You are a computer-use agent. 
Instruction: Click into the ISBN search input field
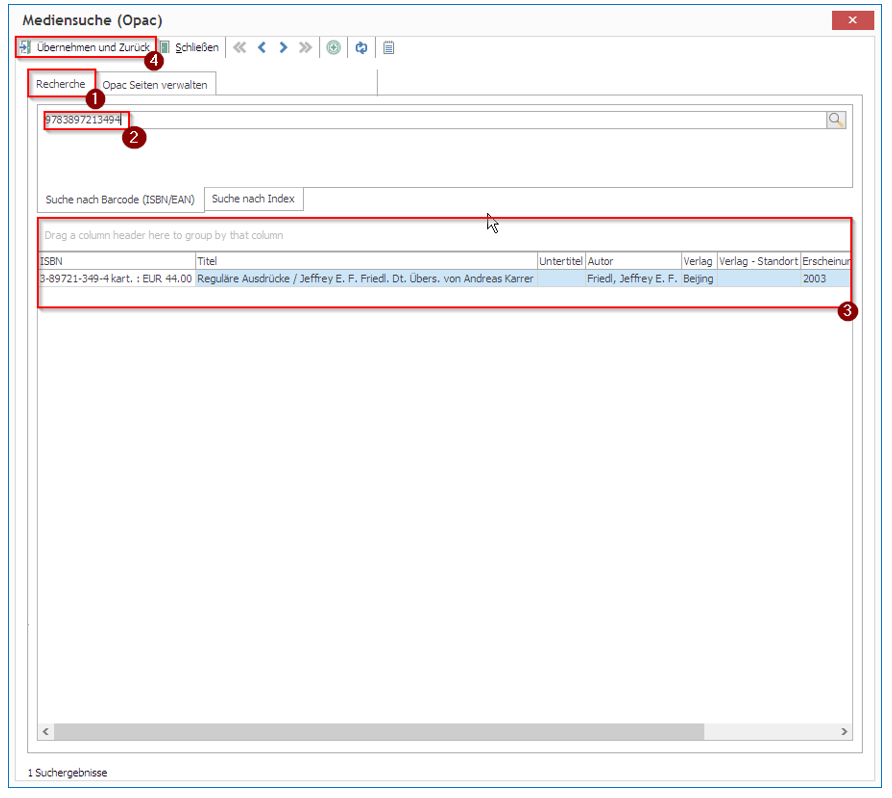(x=435, y=119)
